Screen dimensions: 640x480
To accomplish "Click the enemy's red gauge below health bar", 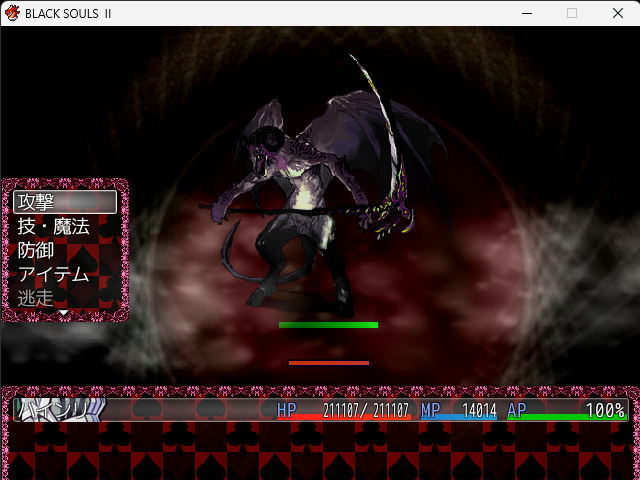I will click(328, 363).
